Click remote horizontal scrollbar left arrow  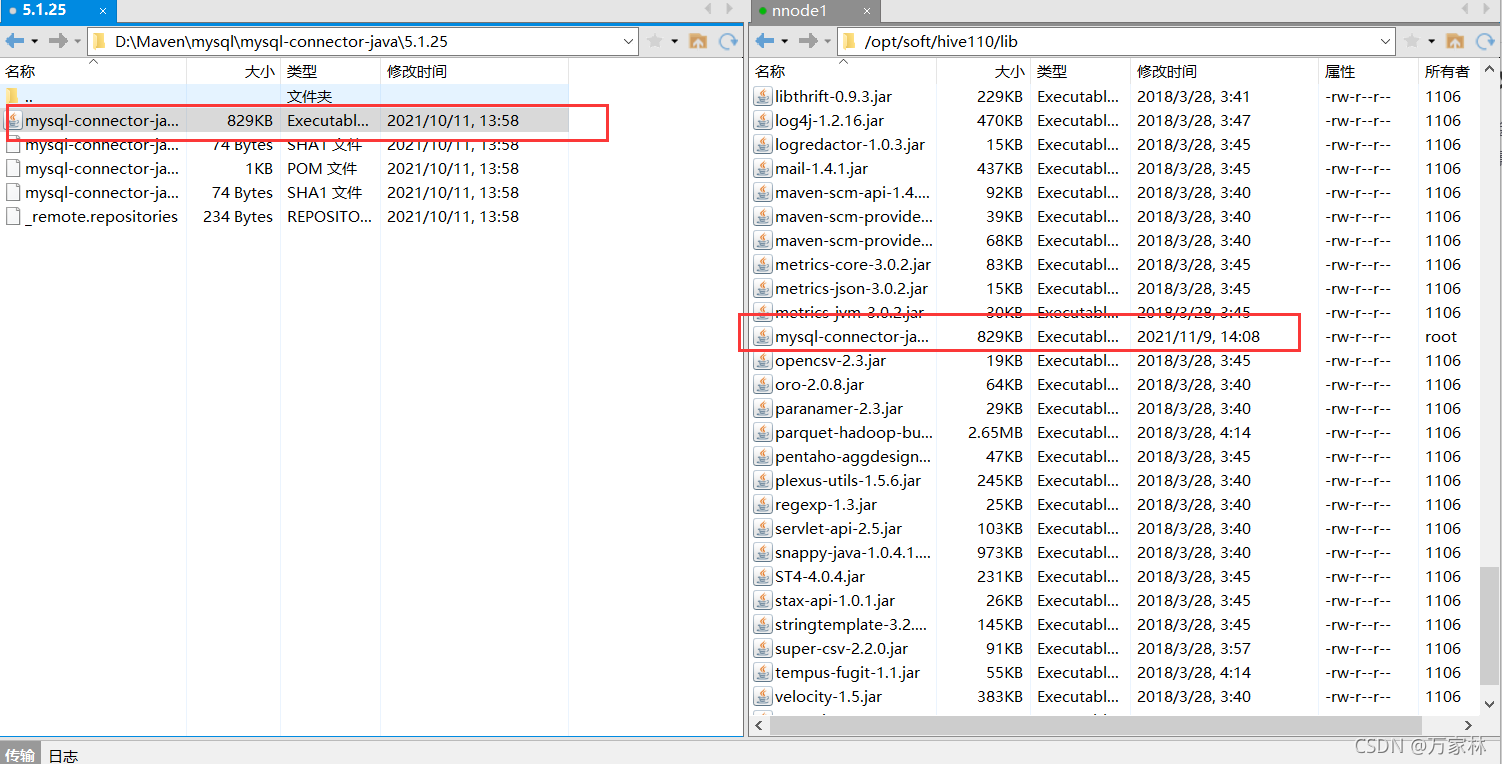(x=760, y=725)
